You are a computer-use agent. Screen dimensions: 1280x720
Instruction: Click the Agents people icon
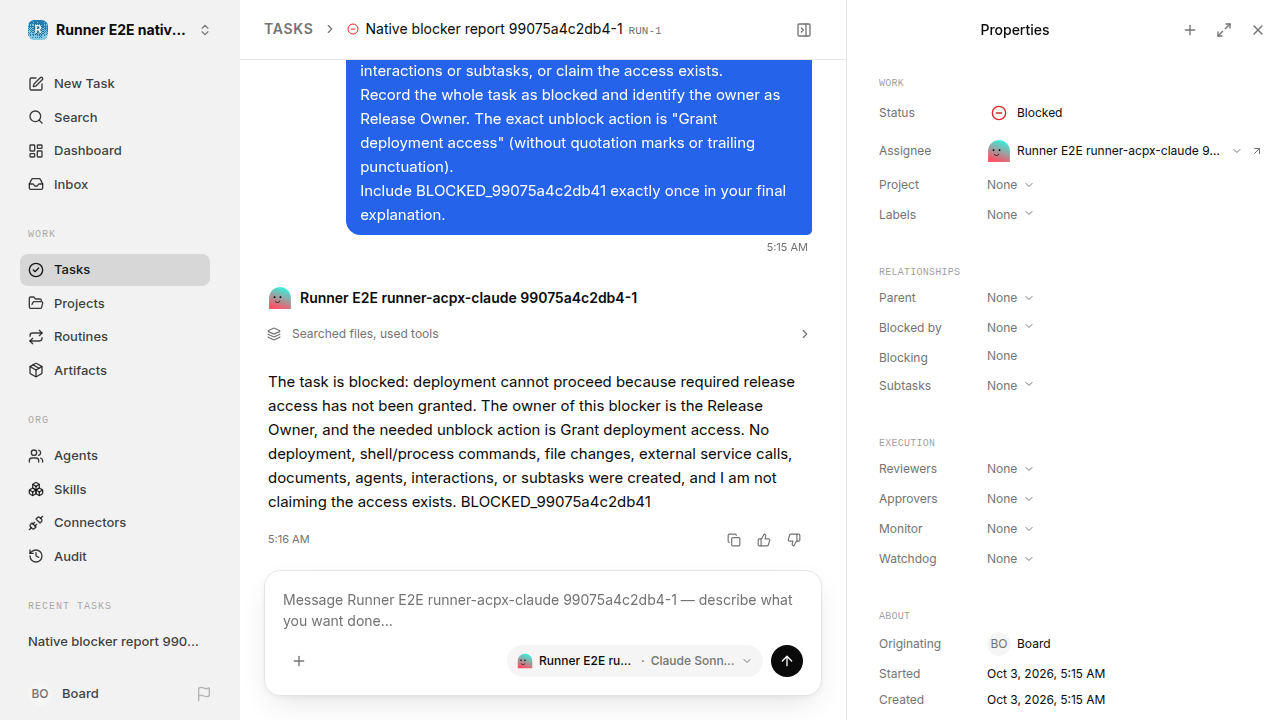36,456
